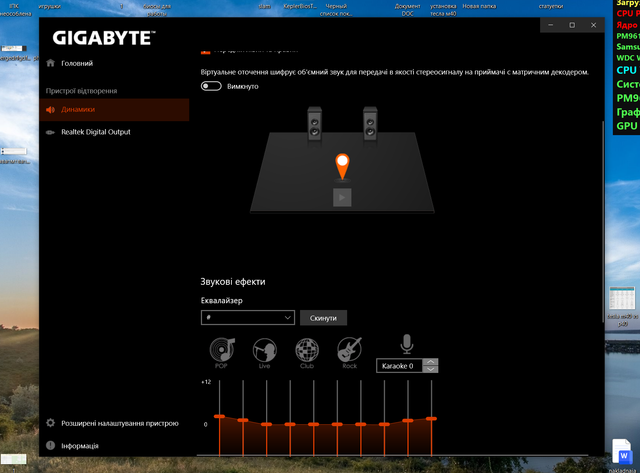This screenshot has height=473, width=640.
Task: Toggle the virtual surround switch
Action: [211, 86]
